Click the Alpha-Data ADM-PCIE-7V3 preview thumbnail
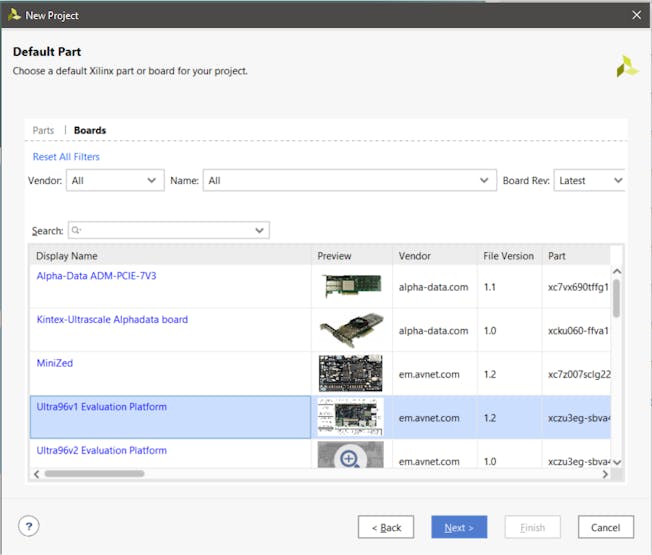652x555 pixels. [352, 286]
